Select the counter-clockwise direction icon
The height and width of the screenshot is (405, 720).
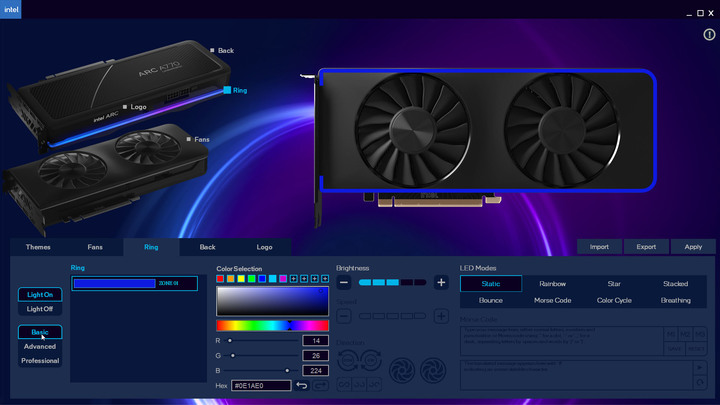(x=348, y=360)
